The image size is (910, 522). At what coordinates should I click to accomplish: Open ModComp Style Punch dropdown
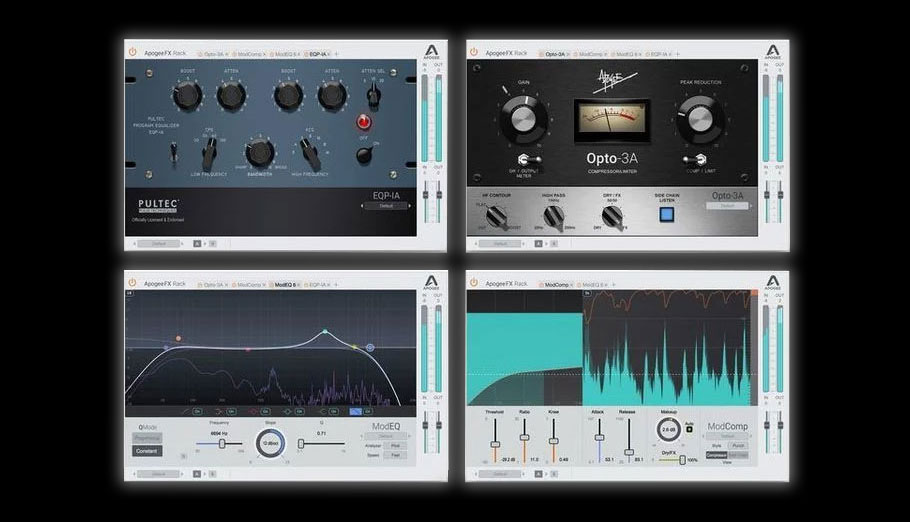[x=737, y=445]
